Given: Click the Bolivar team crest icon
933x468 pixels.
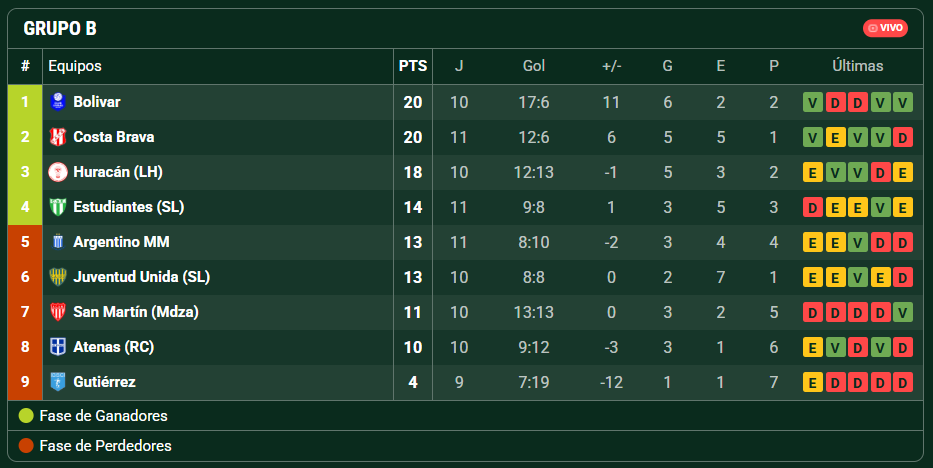Looking at the screenshot, I should [x=58, y=102].
